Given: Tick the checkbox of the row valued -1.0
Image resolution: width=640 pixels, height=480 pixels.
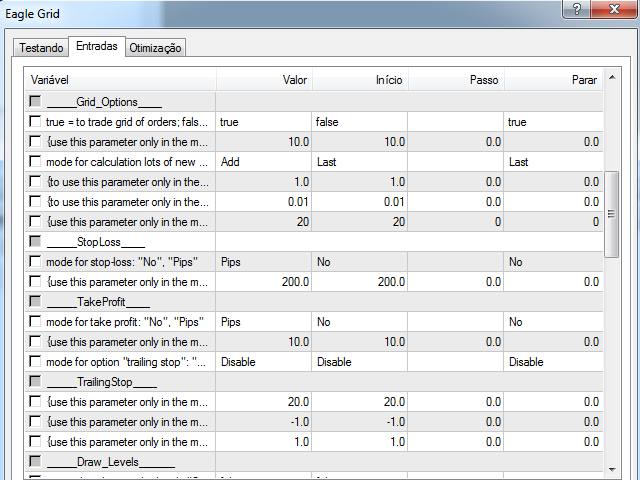Looking at the screenshot, I should tap(35, 421).
